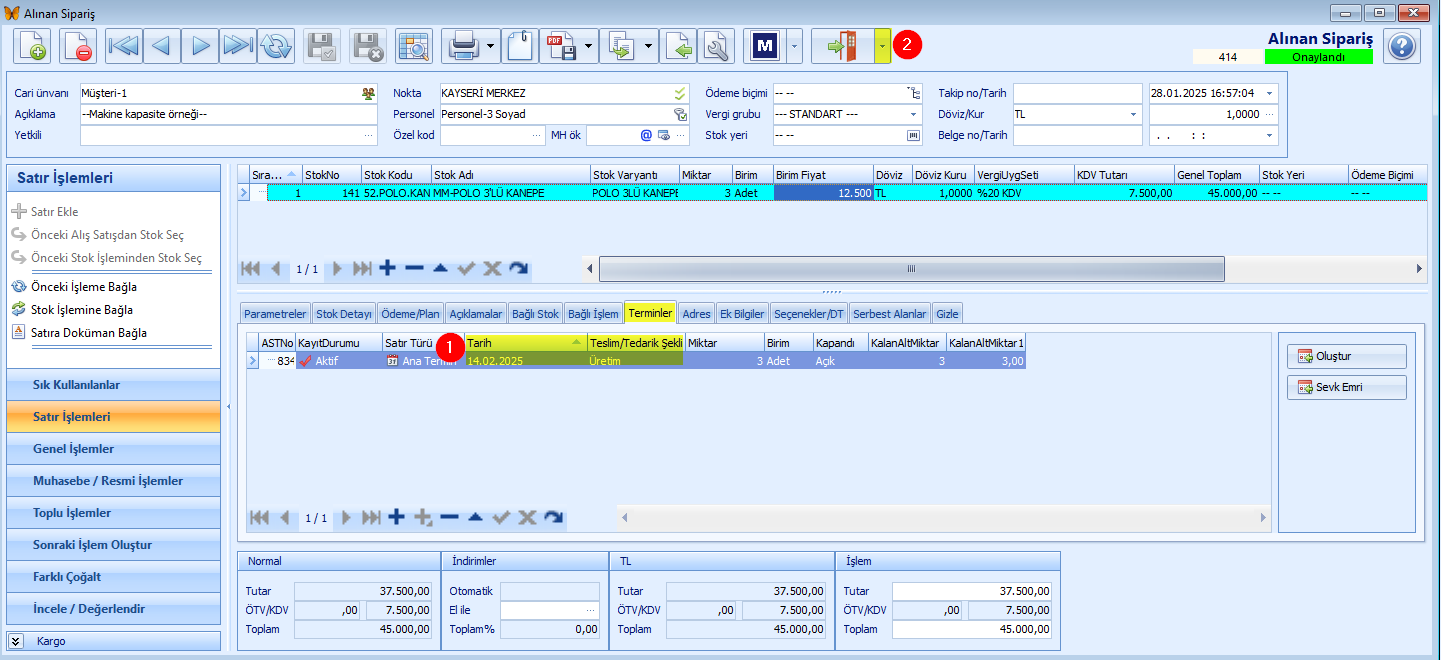Click the order lines horizontal scrollbar
1441x660 pixels.
[911, 269]
